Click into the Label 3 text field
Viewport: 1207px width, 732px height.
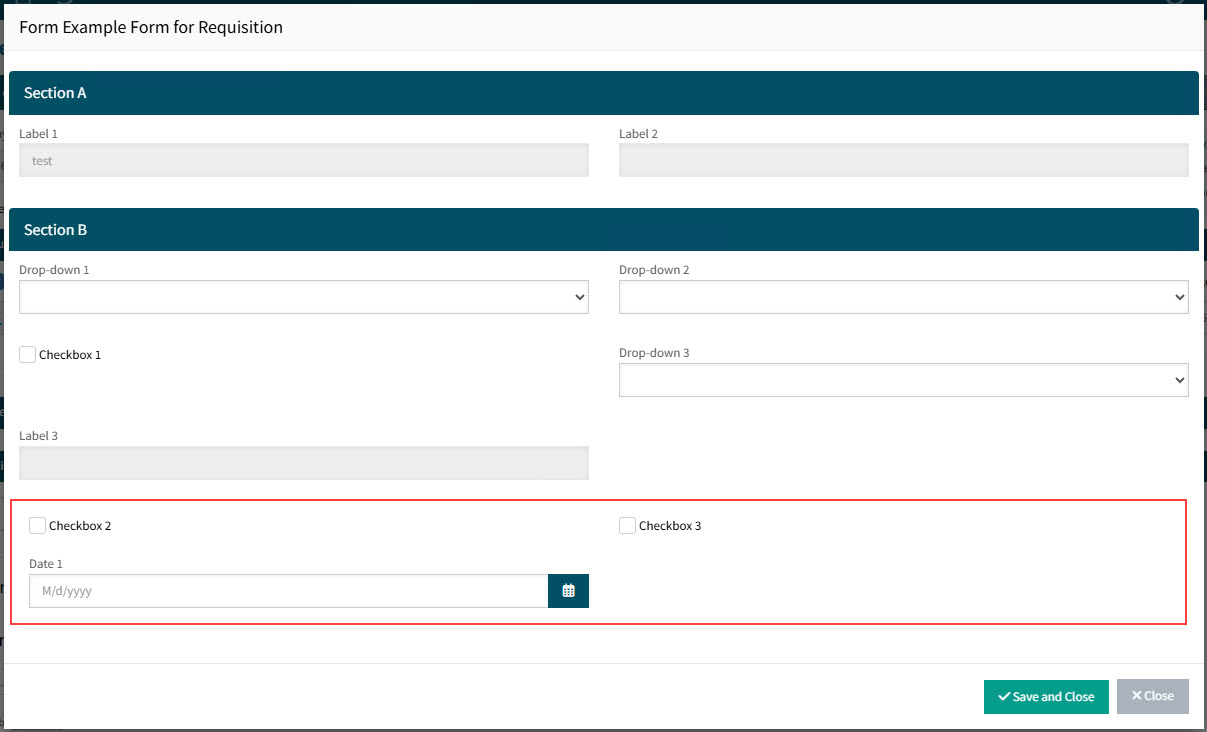pos(304,463)
